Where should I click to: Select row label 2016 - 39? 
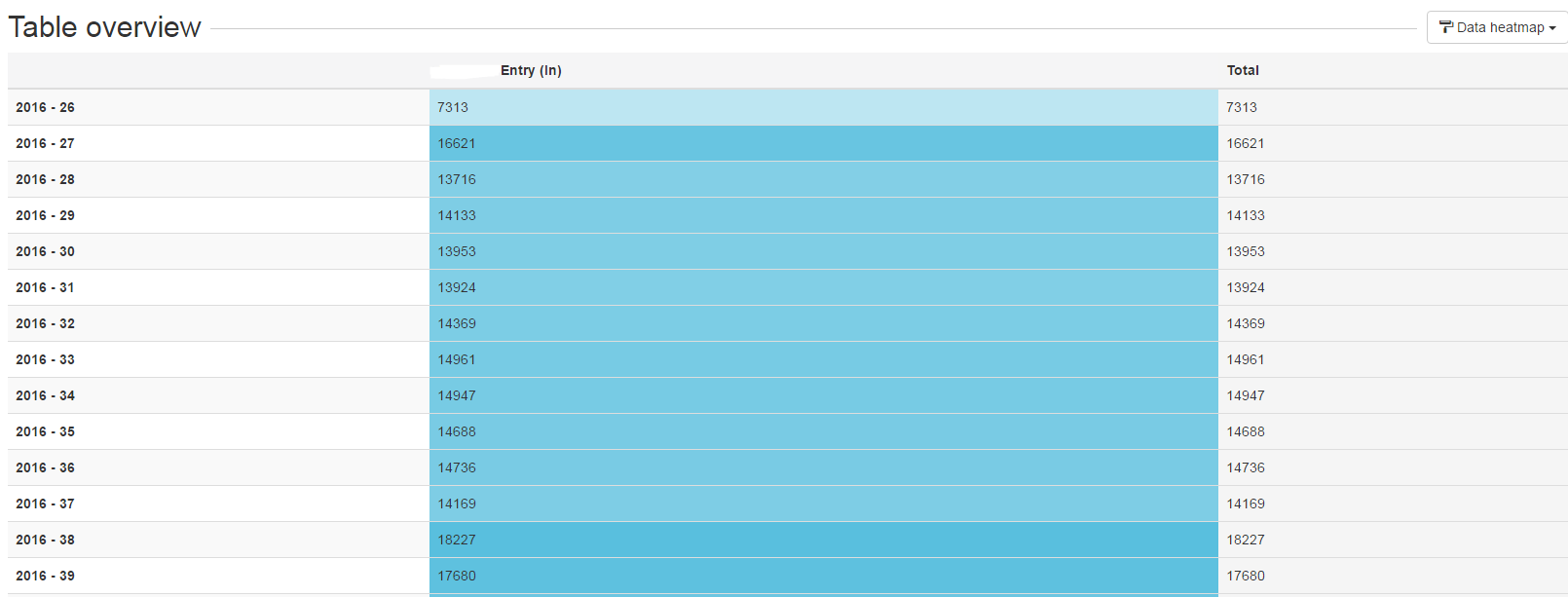45,576
